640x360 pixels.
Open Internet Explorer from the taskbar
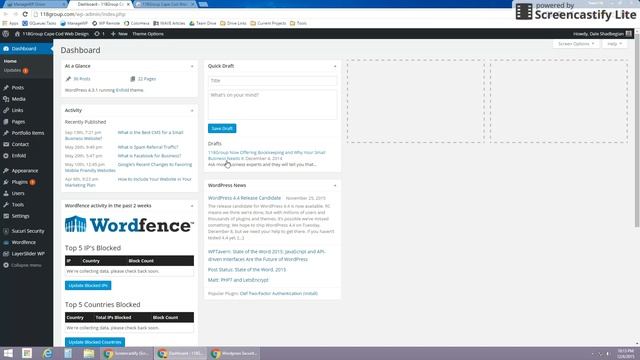tap(47, 353)
